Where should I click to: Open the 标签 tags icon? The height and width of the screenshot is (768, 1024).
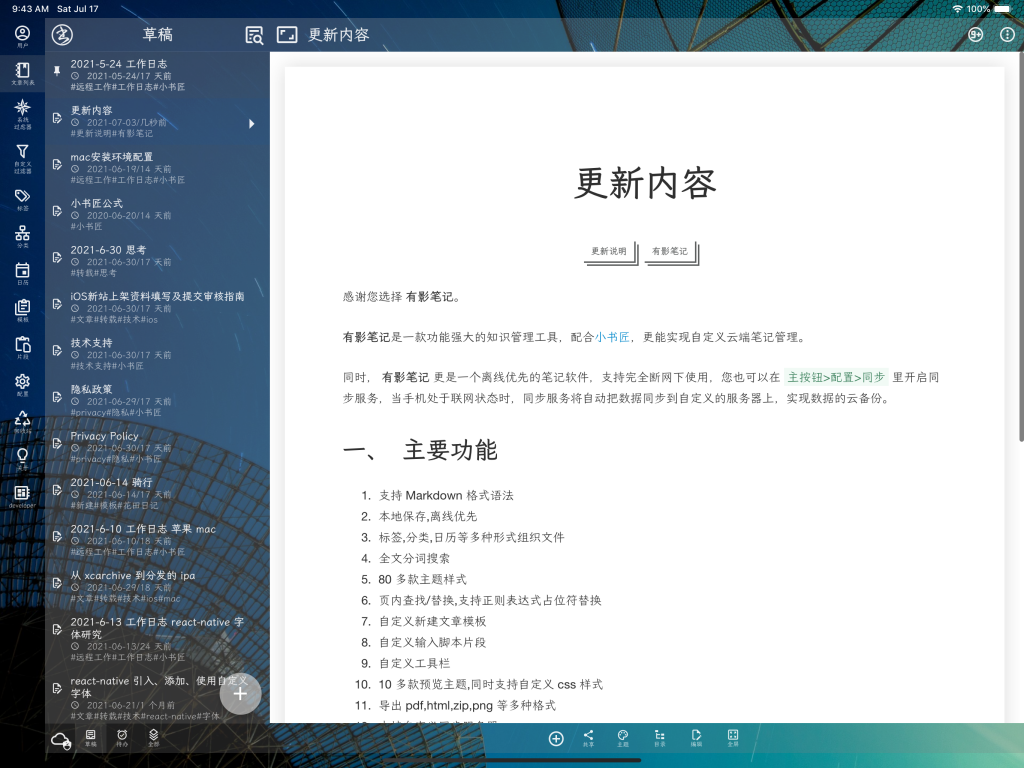[x=22, y=199]
